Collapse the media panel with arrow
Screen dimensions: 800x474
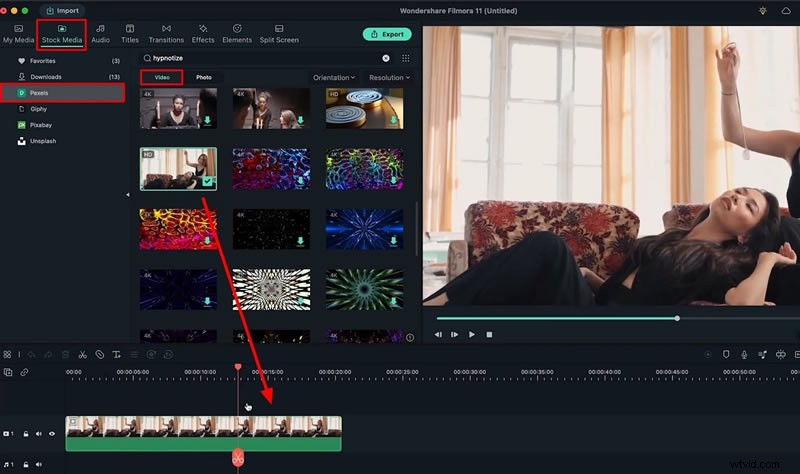(128, 194)
